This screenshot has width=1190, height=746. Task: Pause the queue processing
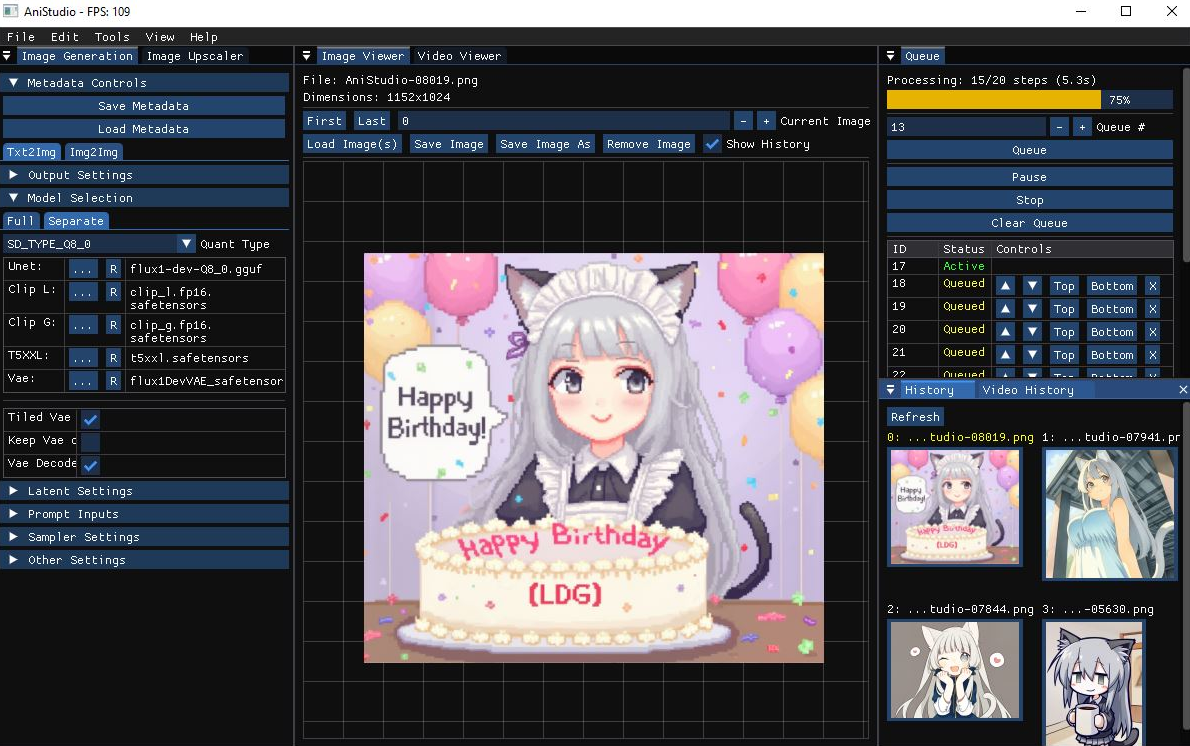pos(1029,177)
